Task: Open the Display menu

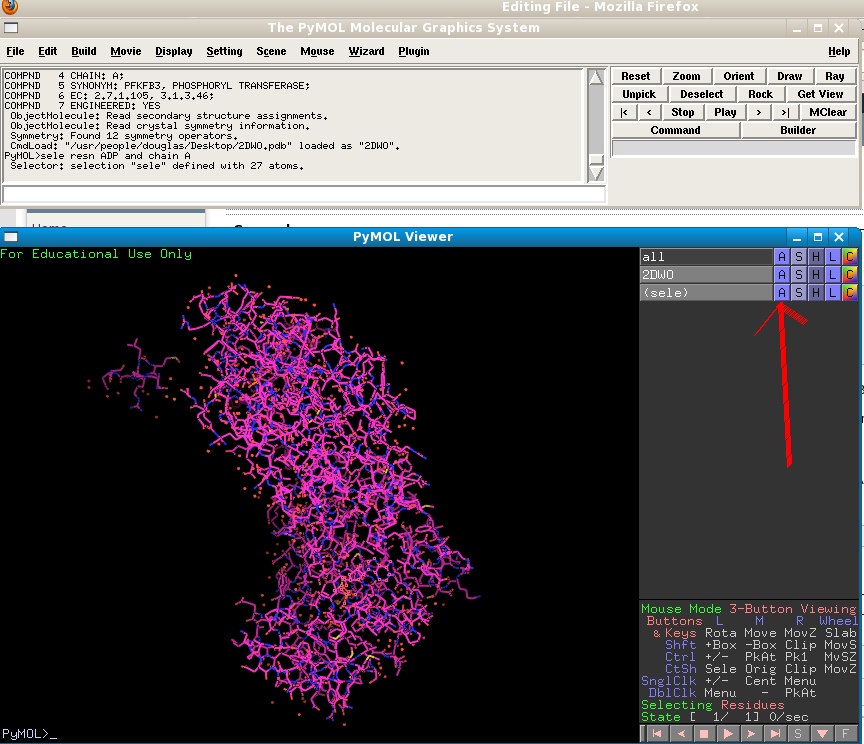Action: (x=174, y=51)
